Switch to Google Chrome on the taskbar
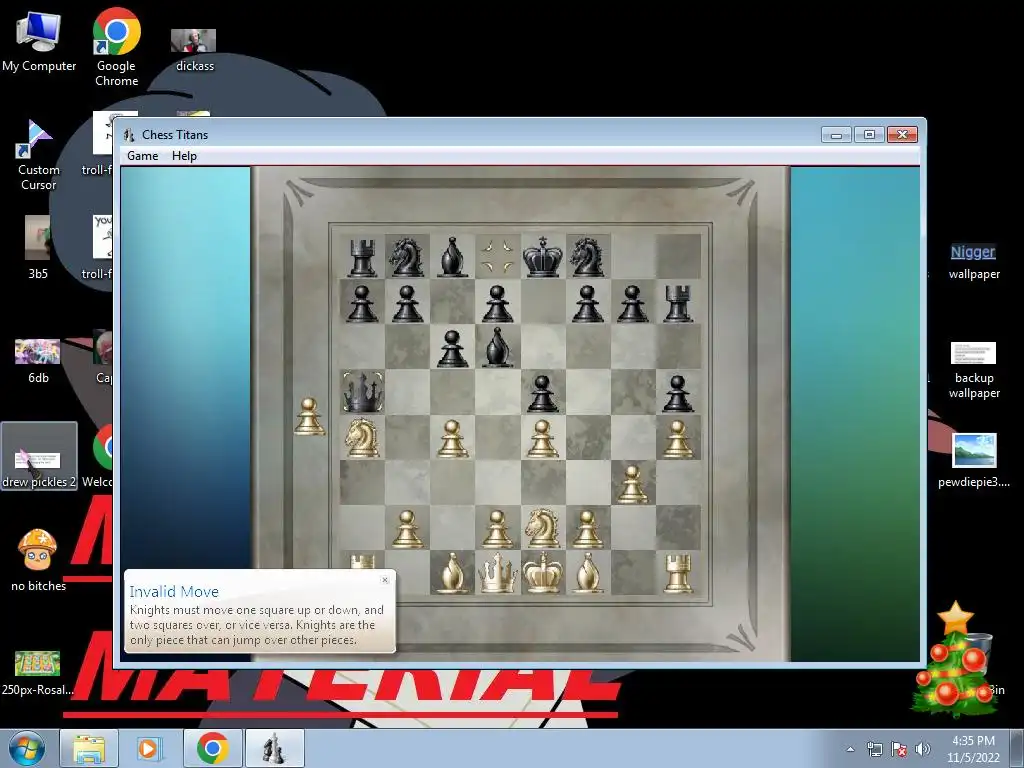 (212, 748)
